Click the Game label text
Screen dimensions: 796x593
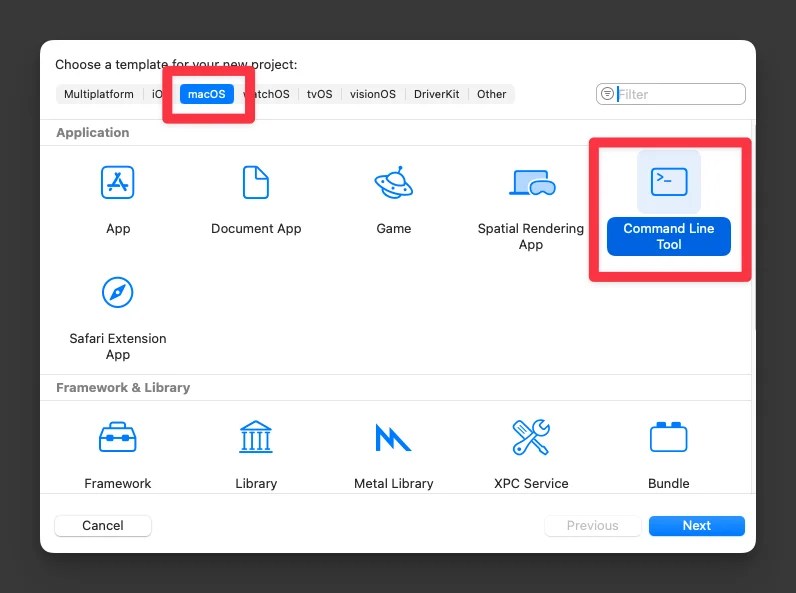click(x=393, y=228)
